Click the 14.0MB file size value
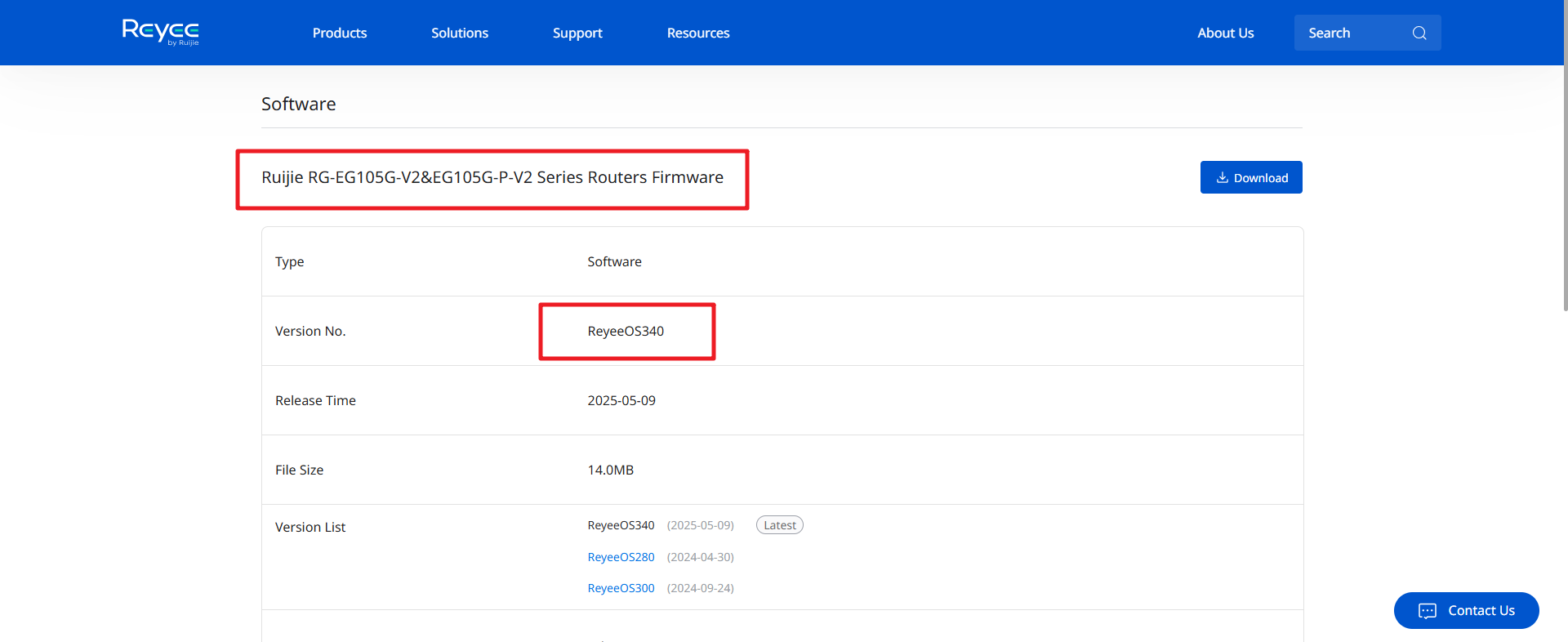 click(610, 470)
